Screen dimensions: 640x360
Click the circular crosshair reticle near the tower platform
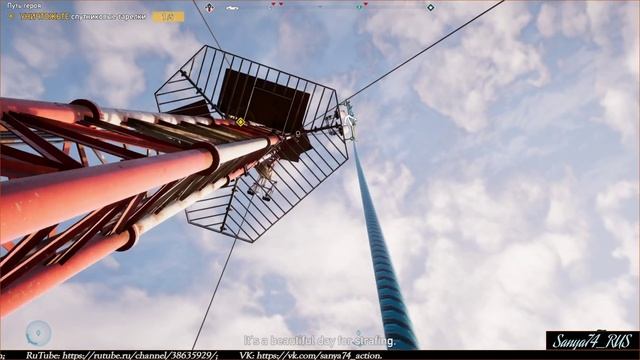[x=298, y=133]
